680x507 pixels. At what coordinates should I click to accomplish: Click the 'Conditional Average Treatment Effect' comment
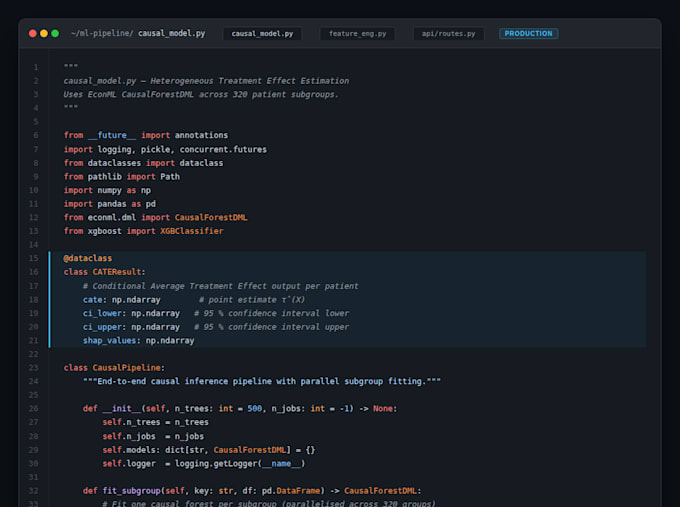click(x=220, y=286)
